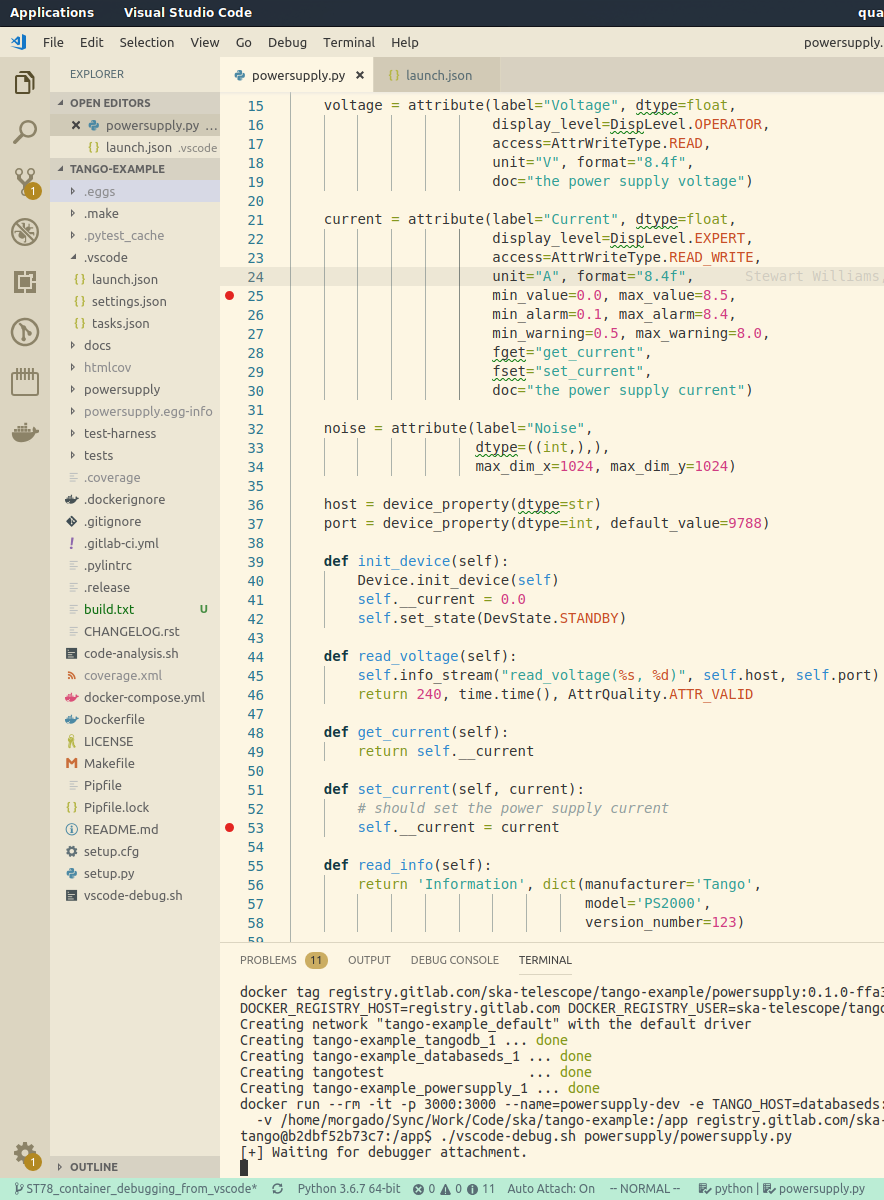Image resolution: width=884 pixels, height=1200 pixels.
Task: Open the Debug menu
Action: pos(288,42)
